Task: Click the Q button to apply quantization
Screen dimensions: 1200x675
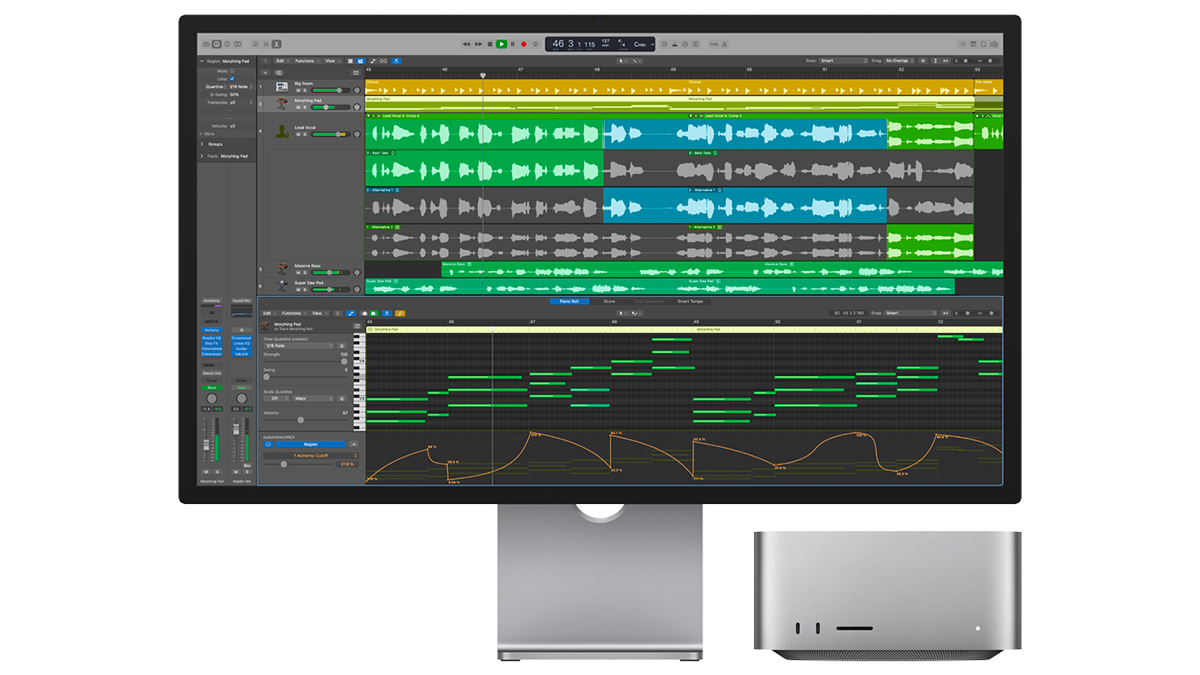Action: (x=341, y=346)
